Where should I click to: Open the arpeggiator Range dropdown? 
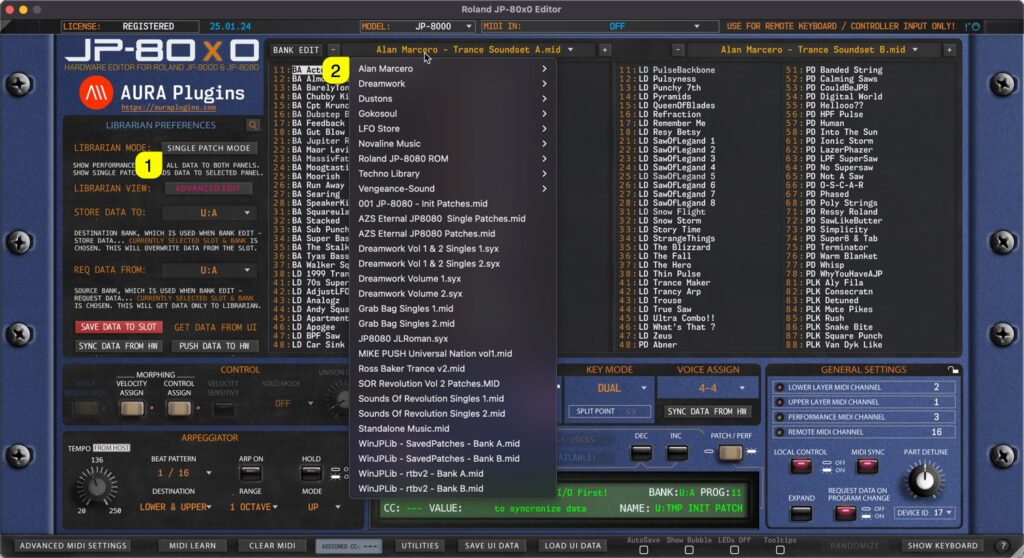(253, 507)
